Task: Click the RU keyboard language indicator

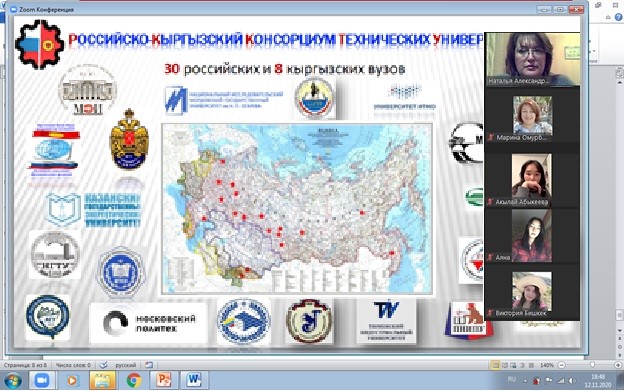Action: pyautogui.click(x=512, y=379)
